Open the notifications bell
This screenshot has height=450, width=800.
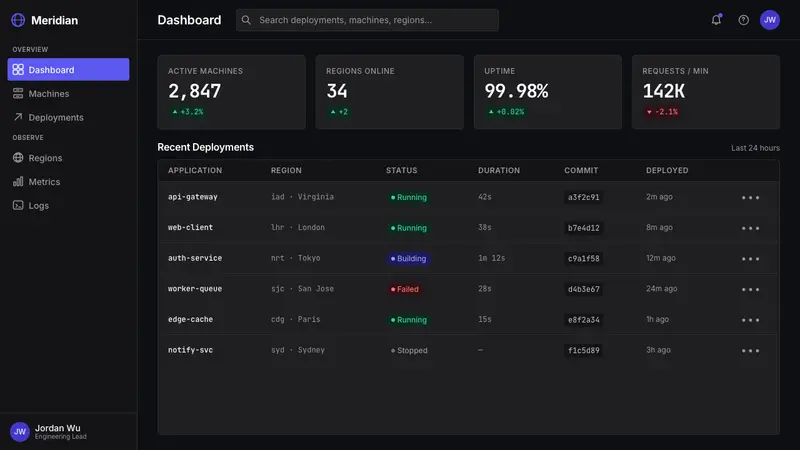tap(716, 20)
